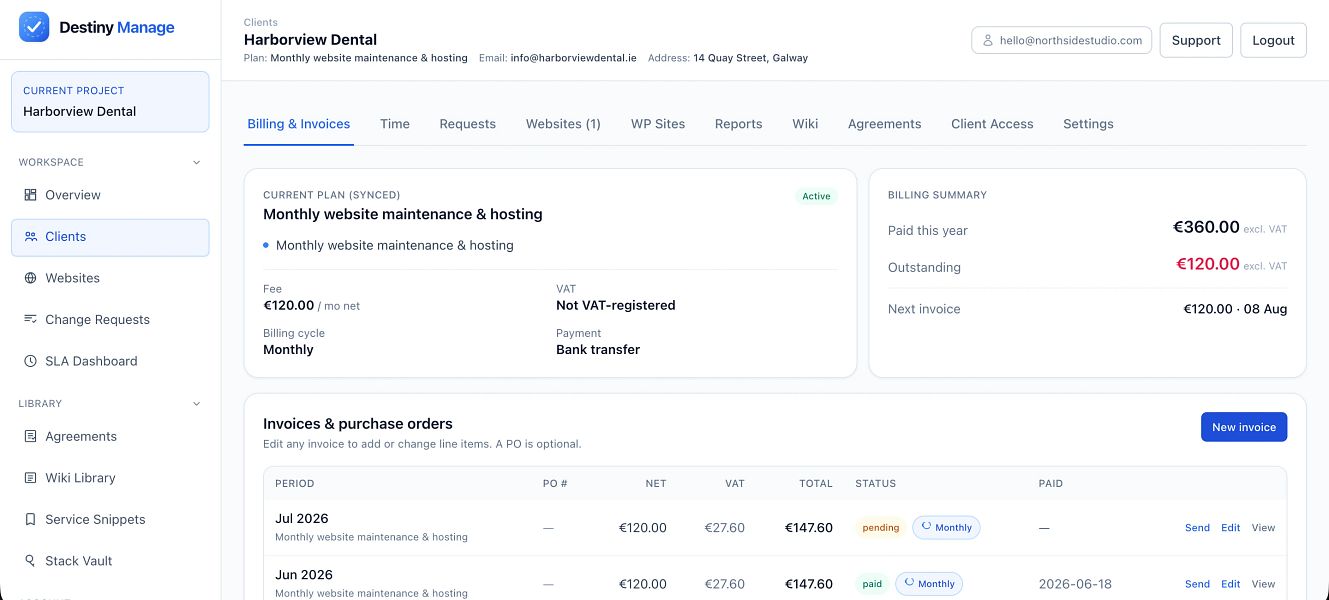Switch to the Time tab
The image size is (1329, 600).
(395, 124)
